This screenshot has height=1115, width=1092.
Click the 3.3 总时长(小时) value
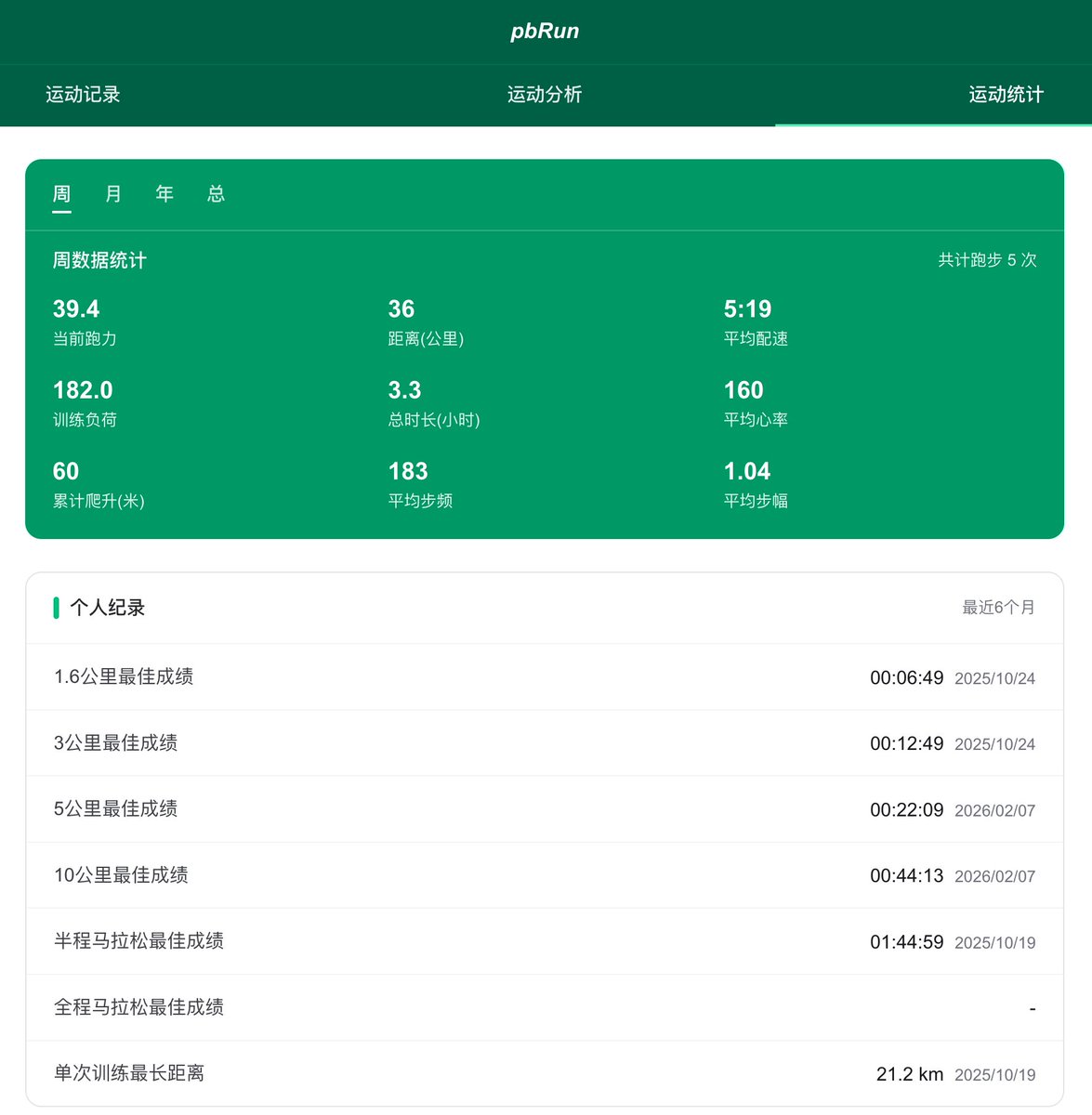pos(404,390)
